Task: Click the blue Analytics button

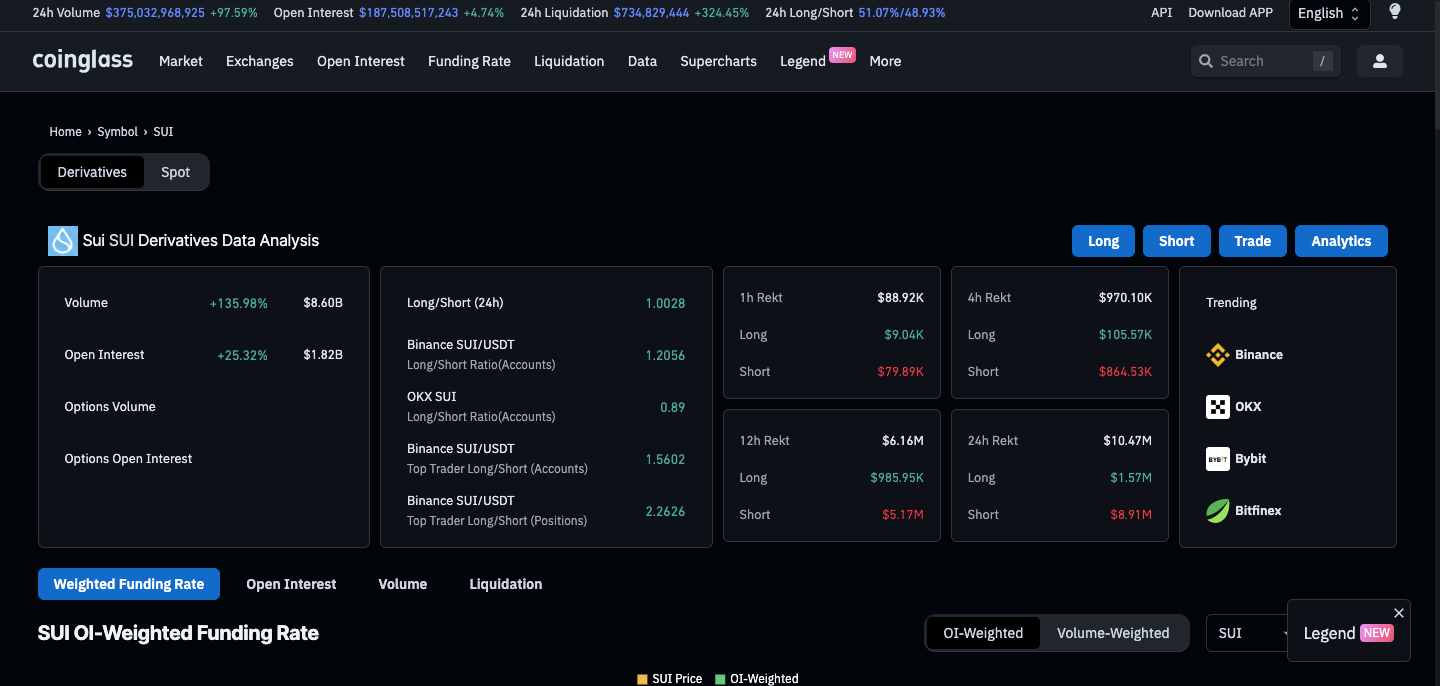Action: tap(1341, 241)
